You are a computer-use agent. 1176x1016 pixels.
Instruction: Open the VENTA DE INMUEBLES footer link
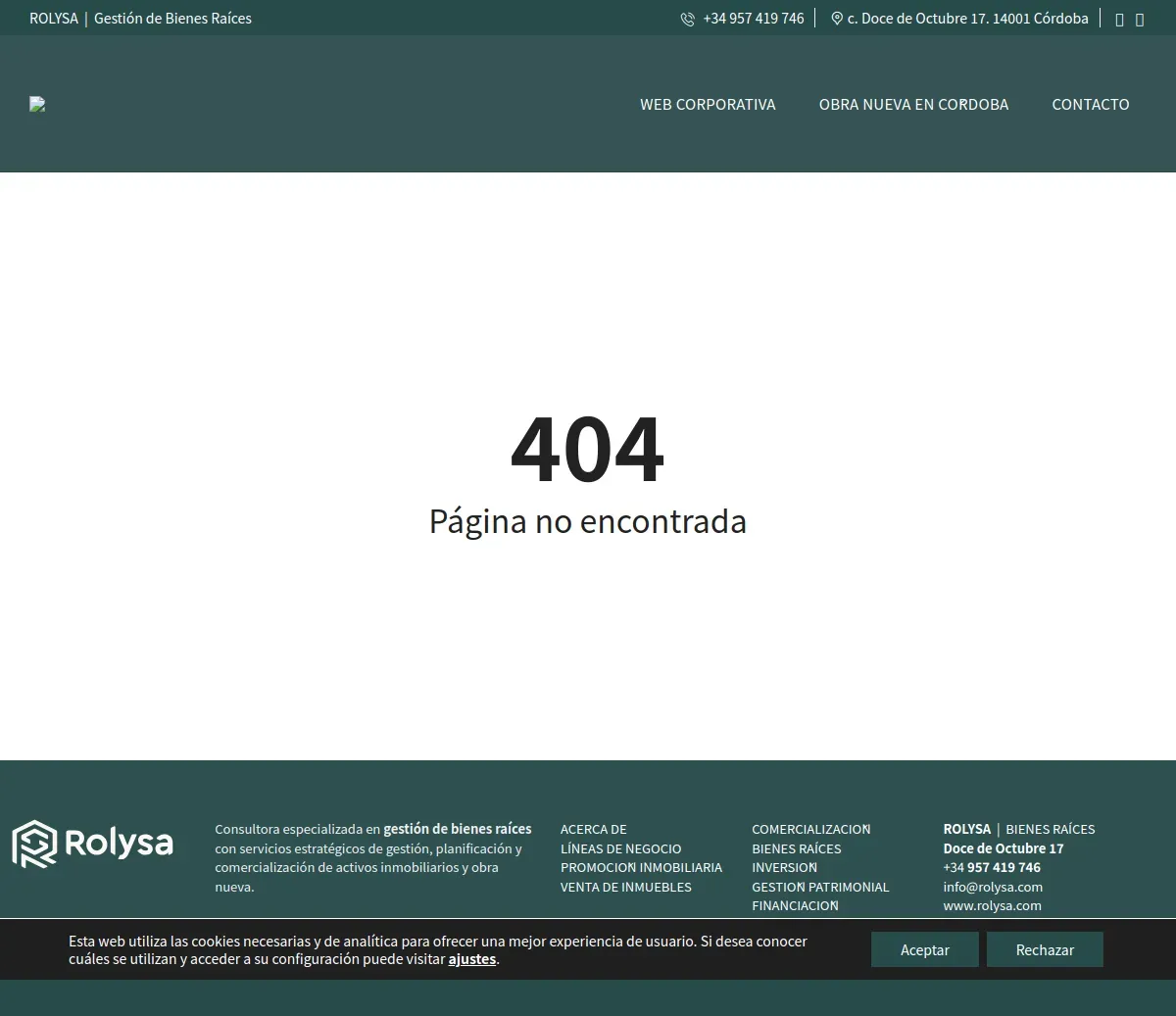pos(626,887)
